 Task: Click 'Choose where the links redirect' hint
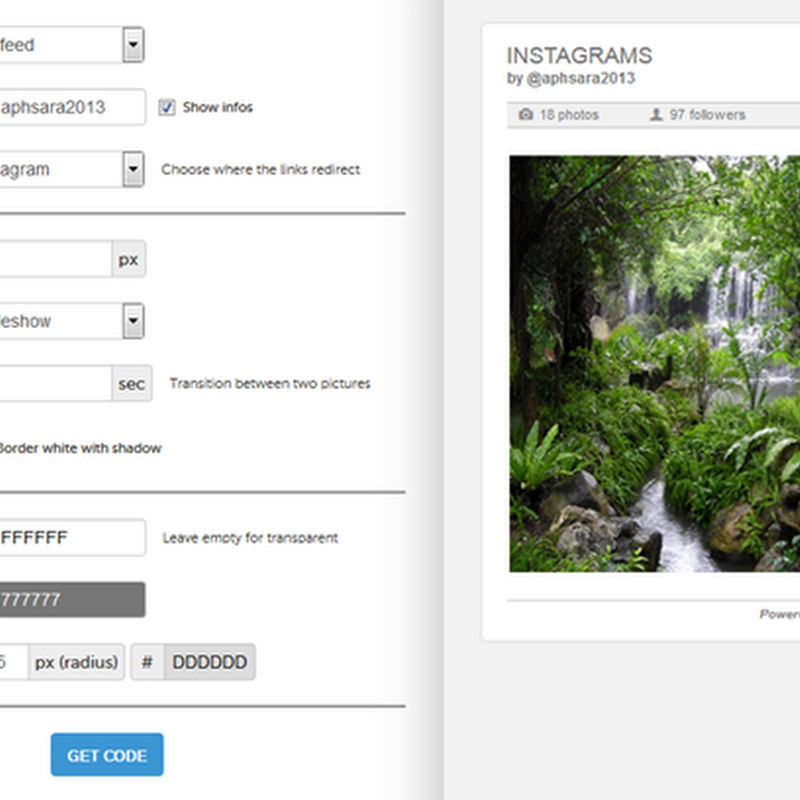click(x=261, y=169)
